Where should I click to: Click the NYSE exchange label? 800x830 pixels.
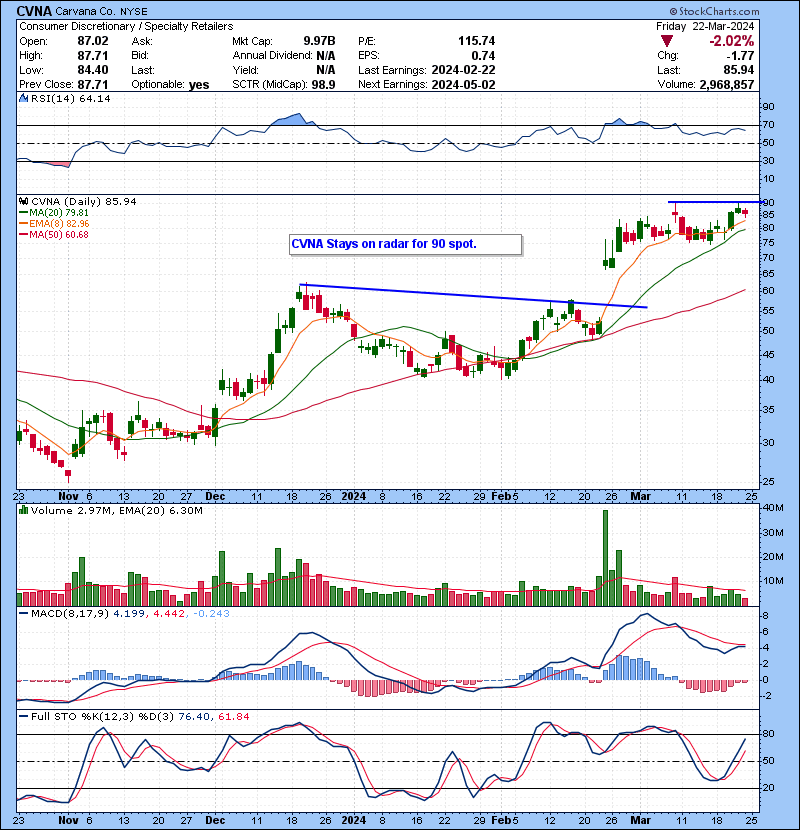coord(133,11)
